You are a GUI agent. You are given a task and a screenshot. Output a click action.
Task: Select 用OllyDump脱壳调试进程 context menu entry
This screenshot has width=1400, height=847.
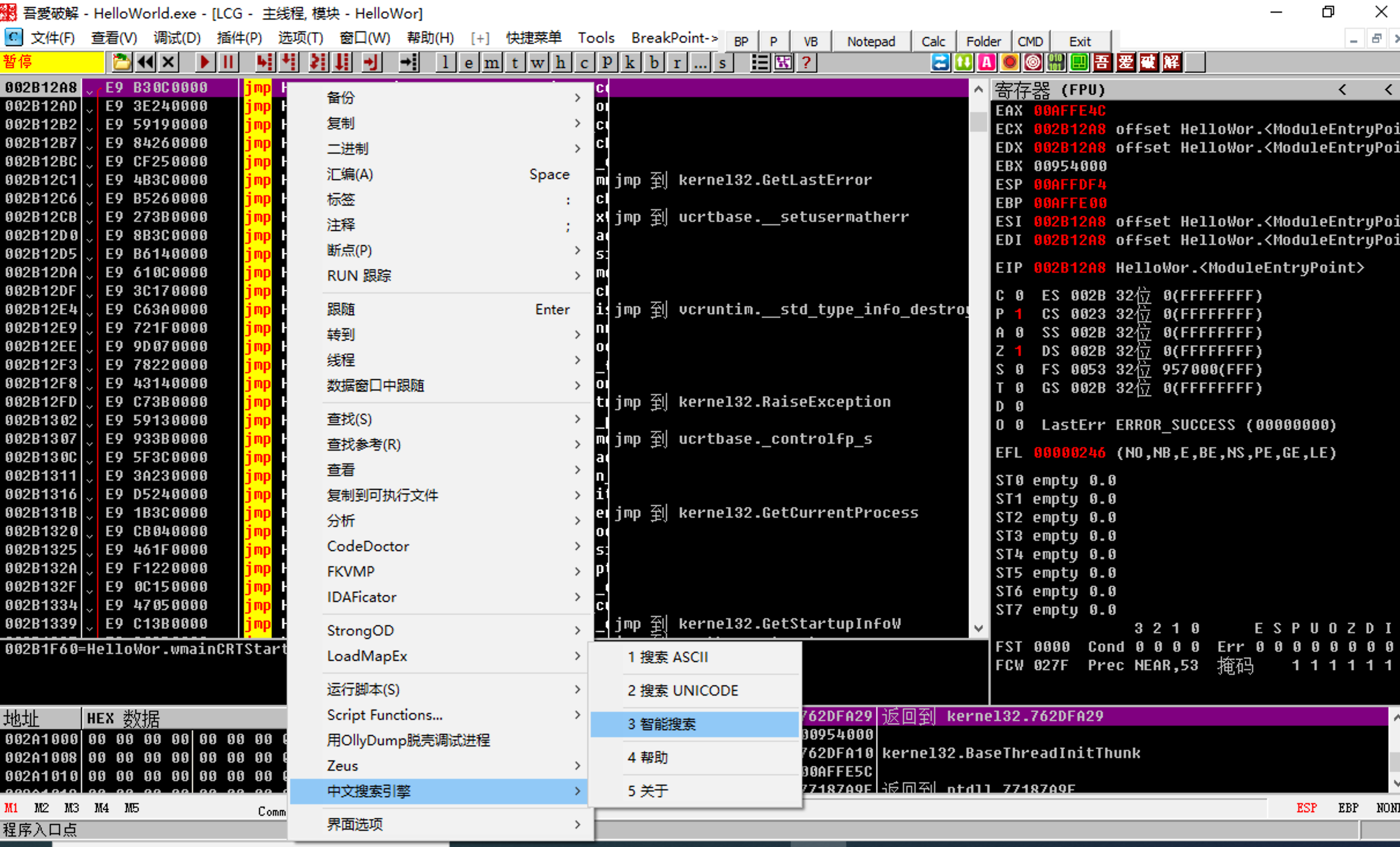(x=440, y=740)
